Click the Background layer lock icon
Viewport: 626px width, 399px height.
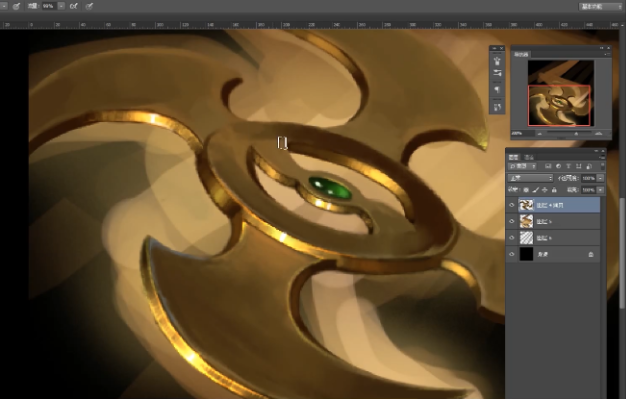(x=591, y=254)
